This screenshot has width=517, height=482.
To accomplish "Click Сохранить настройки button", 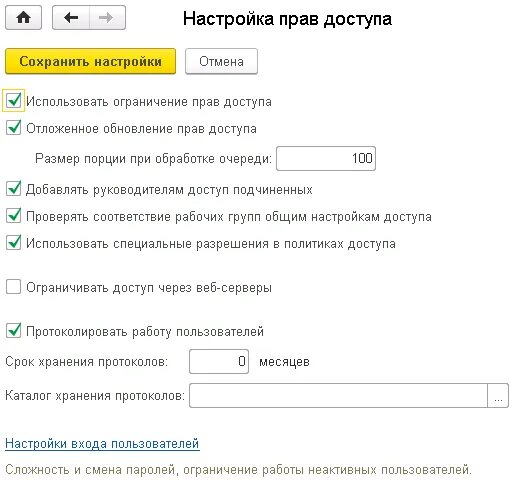I will click(x=90, y=61).
